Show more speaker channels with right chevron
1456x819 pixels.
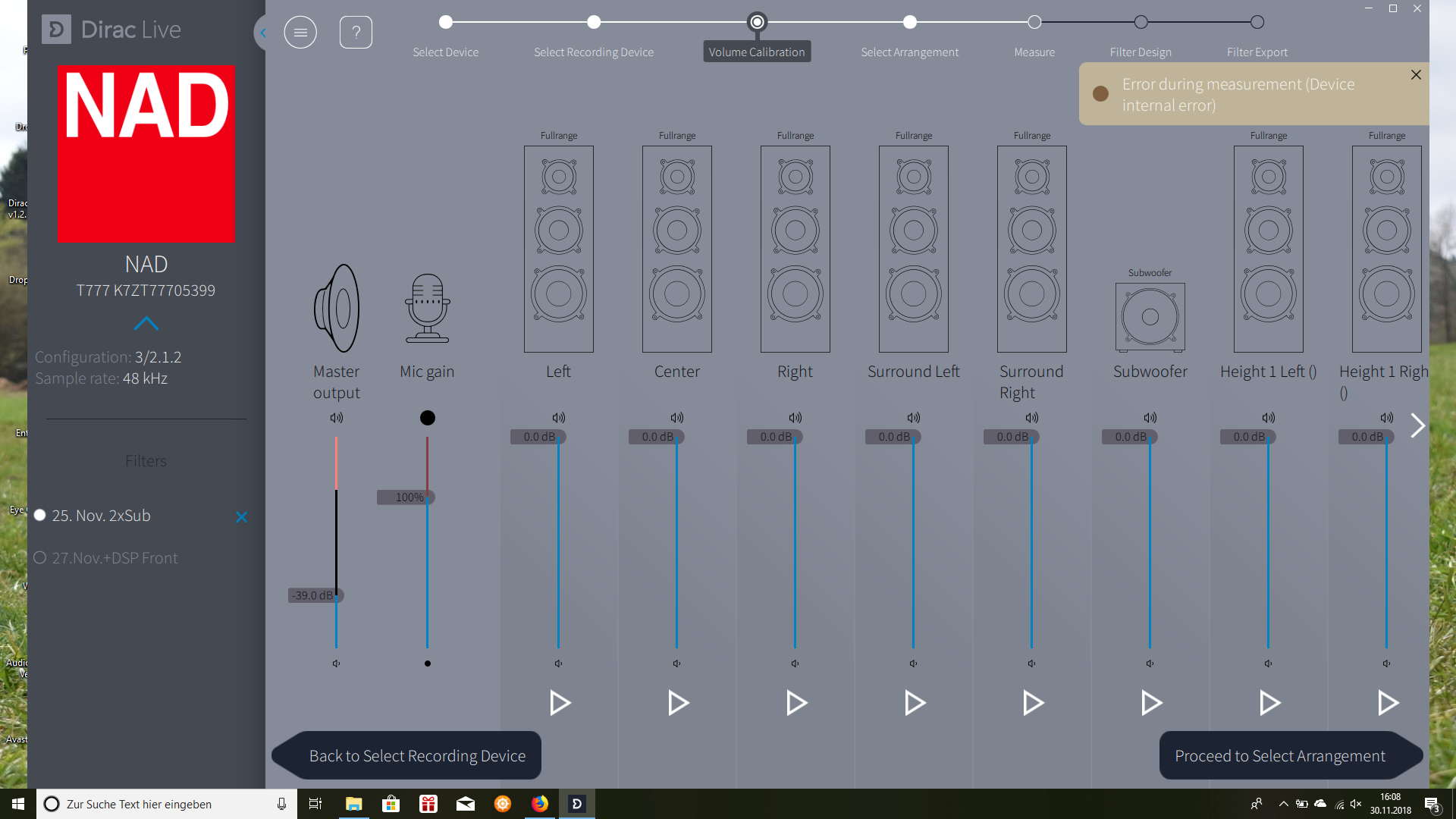pyautogui.click(x=1417, y=425)
